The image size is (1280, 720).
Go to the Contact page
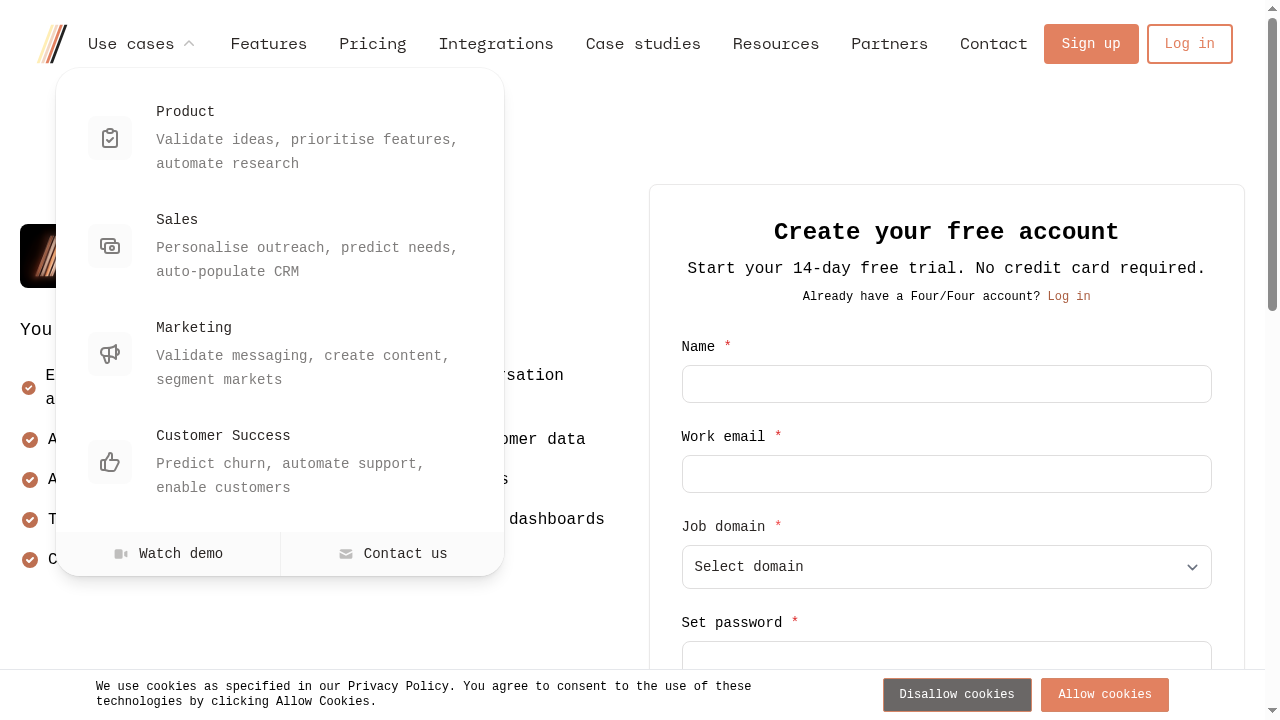point(994,44)
